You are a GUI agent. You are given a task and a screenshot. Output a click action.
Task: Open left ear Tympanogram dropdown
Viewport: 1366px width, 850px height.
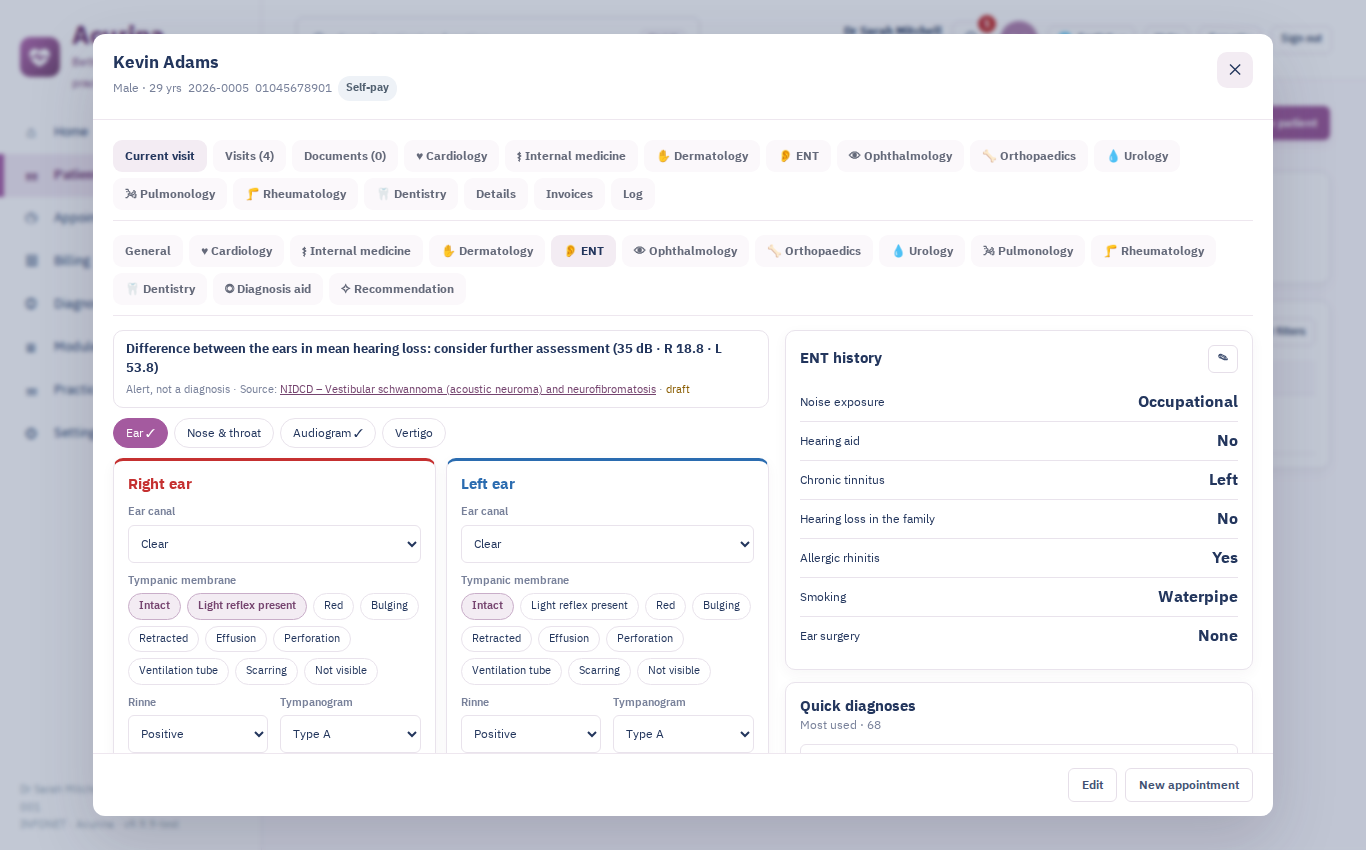pyautogui.click(x=683, y=734)
